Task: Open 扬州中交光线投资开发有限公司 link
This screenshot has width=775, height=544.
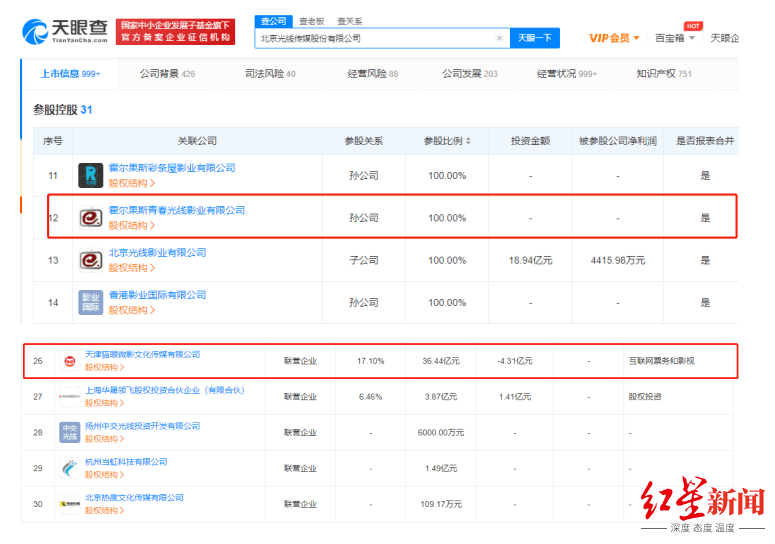Action: (x=142, y=426)
